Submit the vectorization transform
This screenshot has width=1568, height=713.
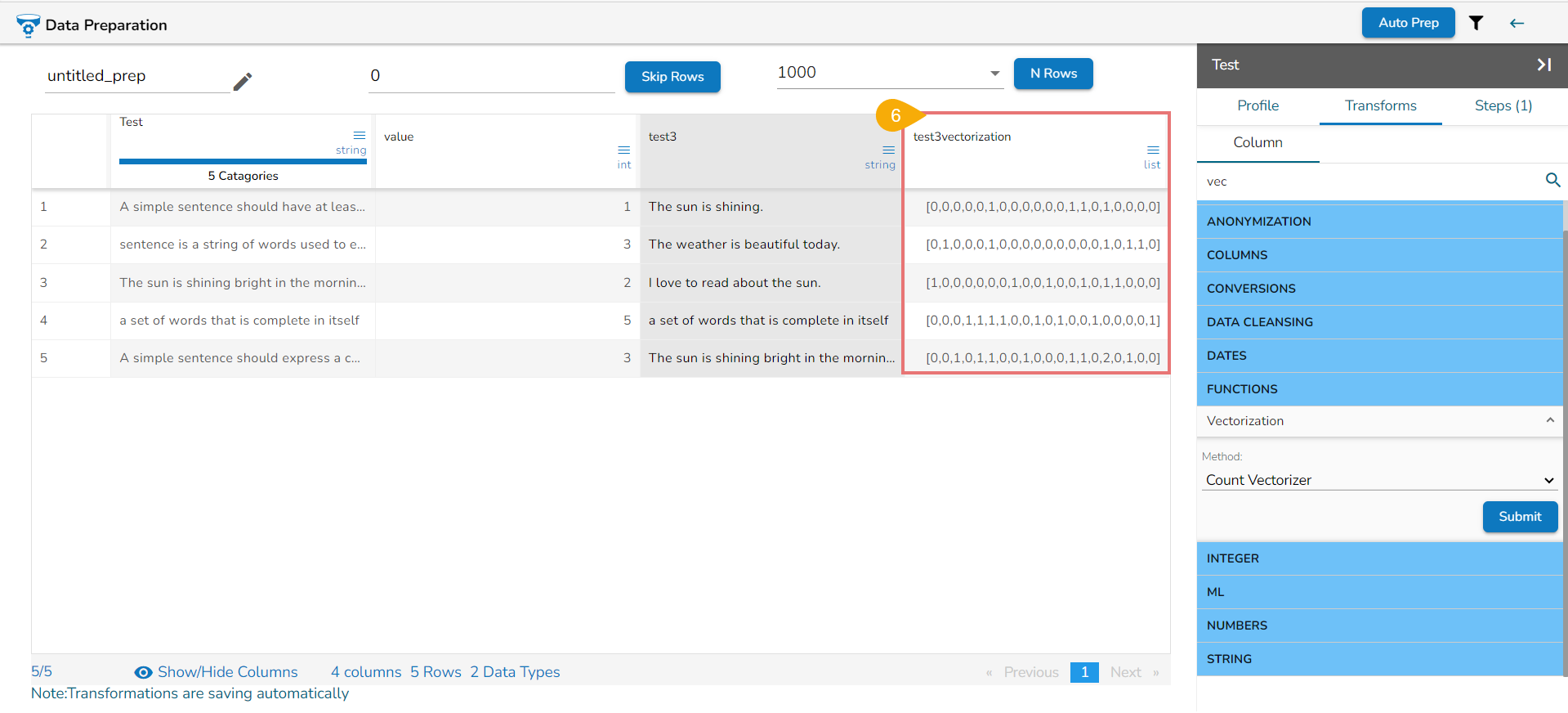click(x=1520, y=517)
